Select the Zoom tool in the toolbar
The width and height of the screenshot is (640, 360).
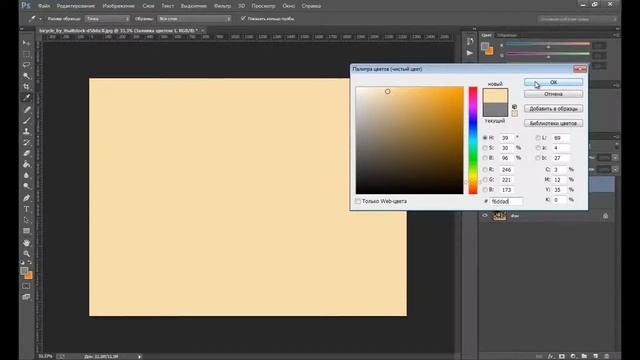tap(27, 253)
